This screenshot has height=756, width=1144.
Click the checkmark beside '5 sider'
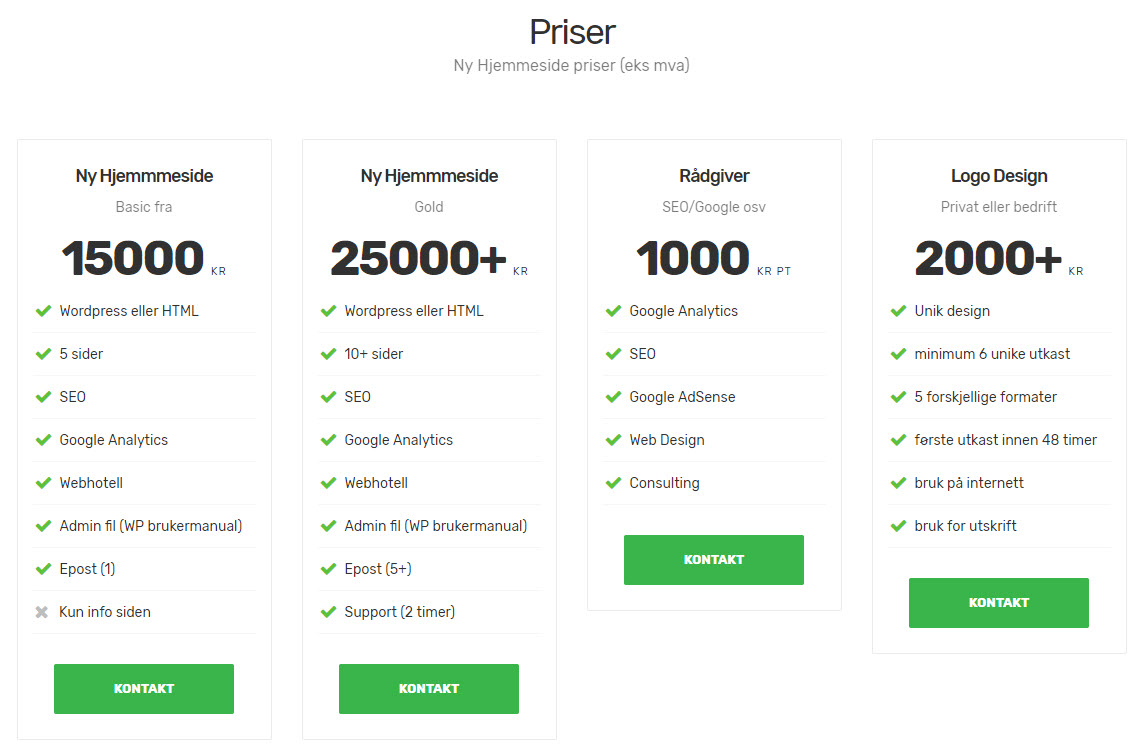tap(43, 354)
